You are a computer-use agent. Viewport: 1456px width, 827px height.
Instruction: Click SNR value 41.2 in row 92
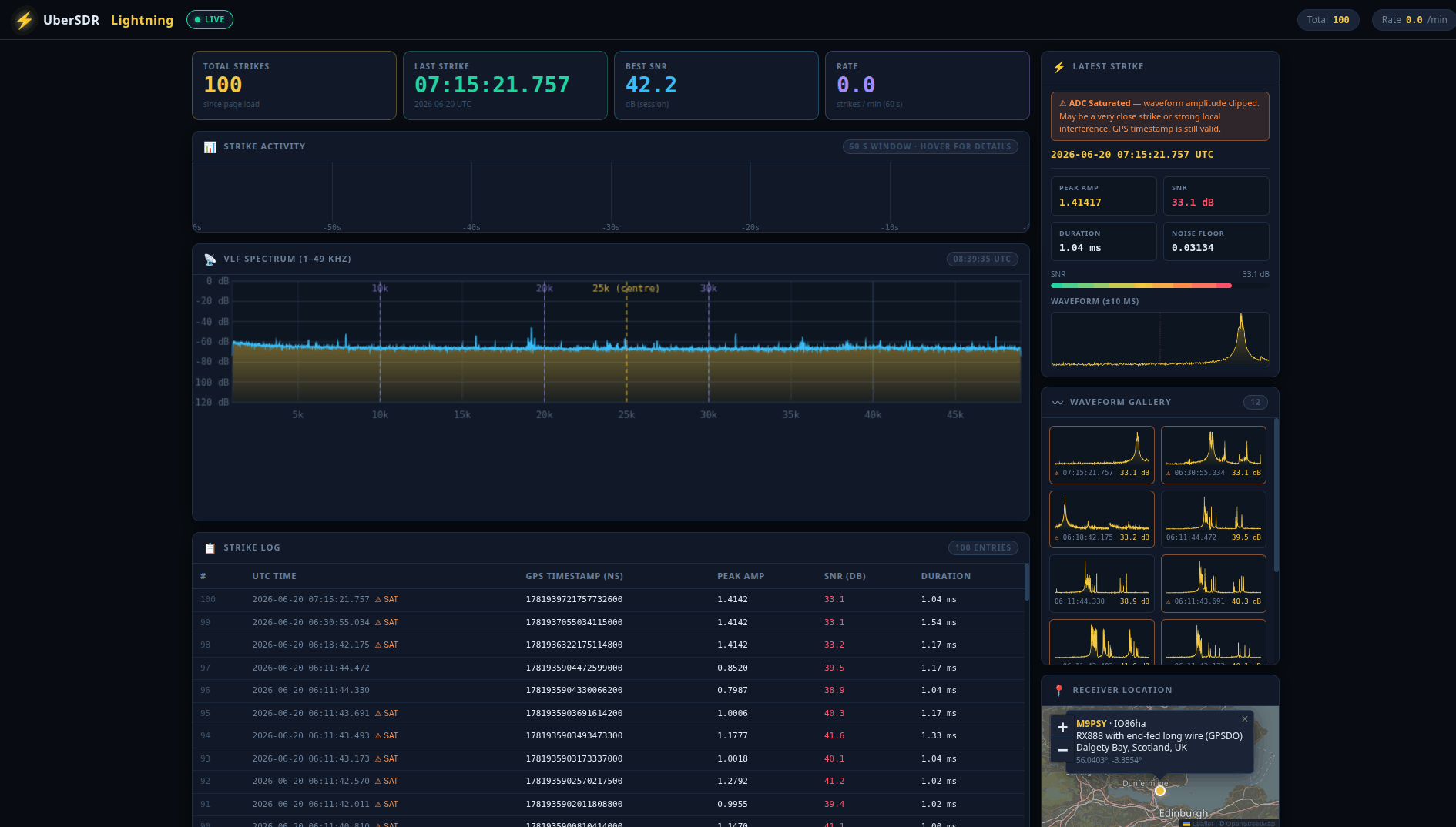coord(834,781)
